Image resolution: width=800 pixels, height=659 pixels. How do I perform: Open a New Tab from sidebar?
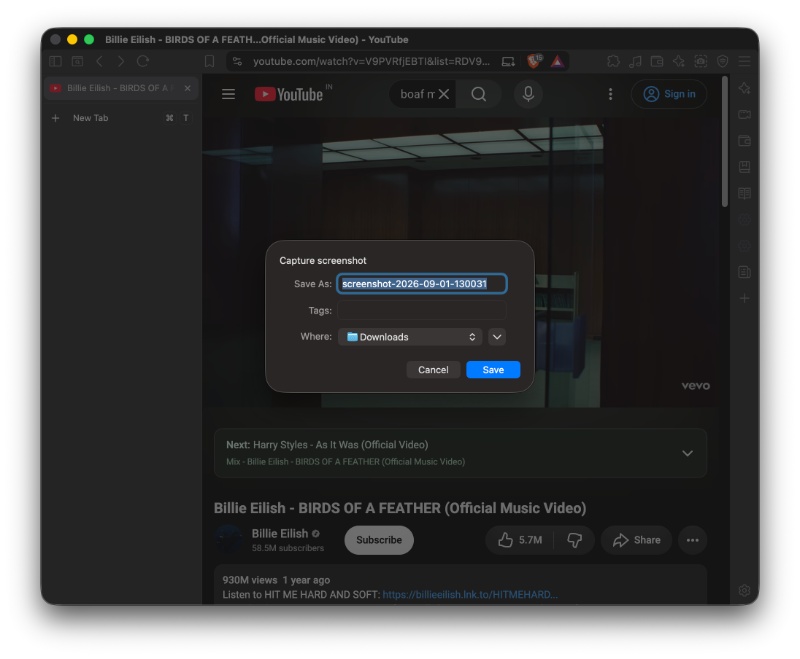click(x=121, y=118)
